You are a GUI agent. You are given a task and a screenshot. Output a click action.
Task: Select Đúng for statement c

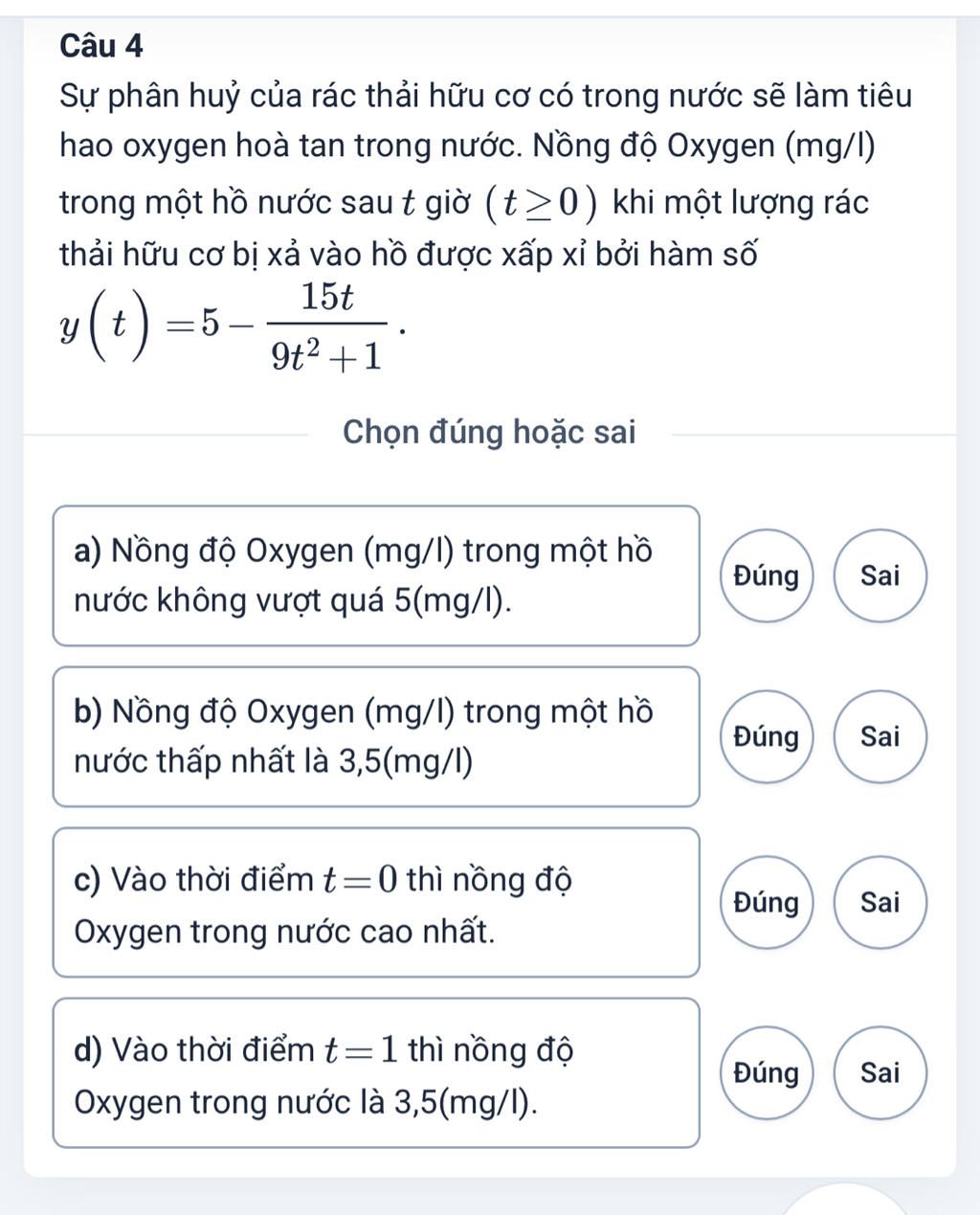tap(765, 902)
